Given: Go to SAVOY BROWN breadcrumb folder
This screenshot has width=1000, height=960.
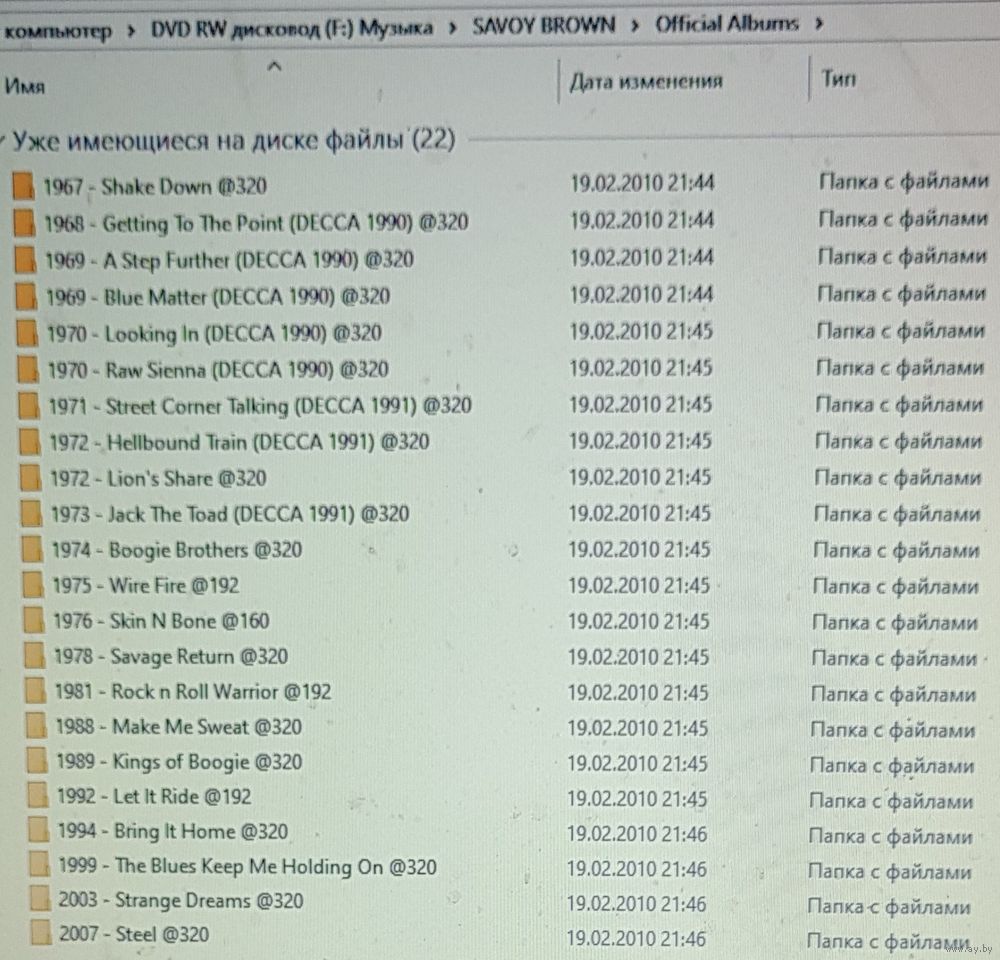Looking at the screenshot, I should [x=544, y=26].
